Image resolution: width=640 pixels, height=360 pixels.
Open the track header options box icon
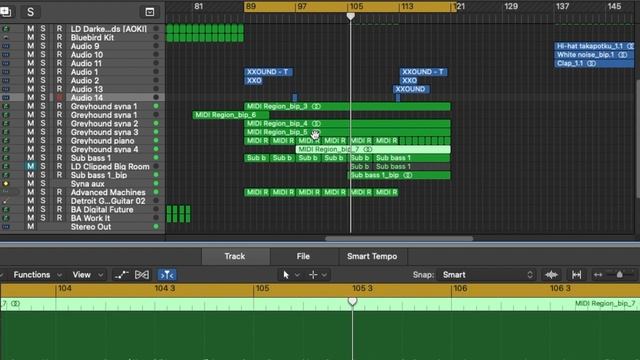point(150,12)
